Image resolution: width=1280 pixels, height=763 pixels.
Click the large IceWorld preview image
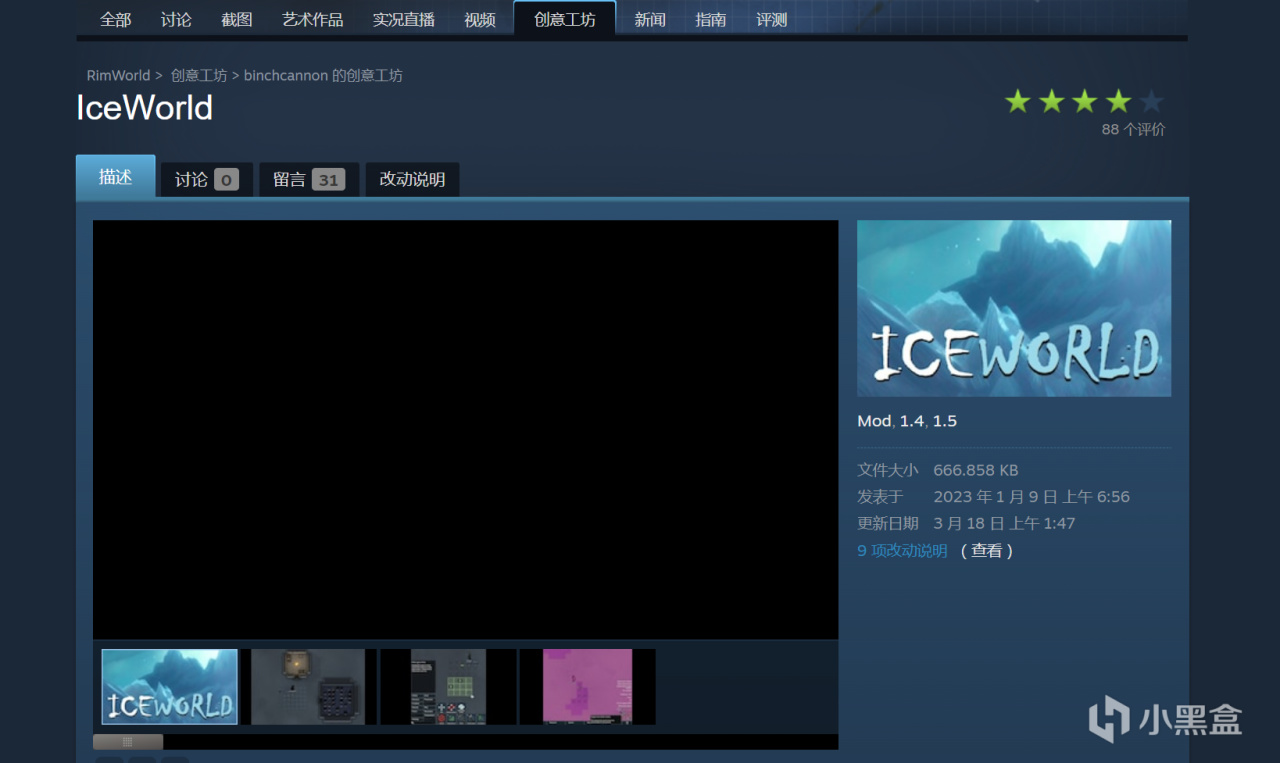(x=1014, y=308)
